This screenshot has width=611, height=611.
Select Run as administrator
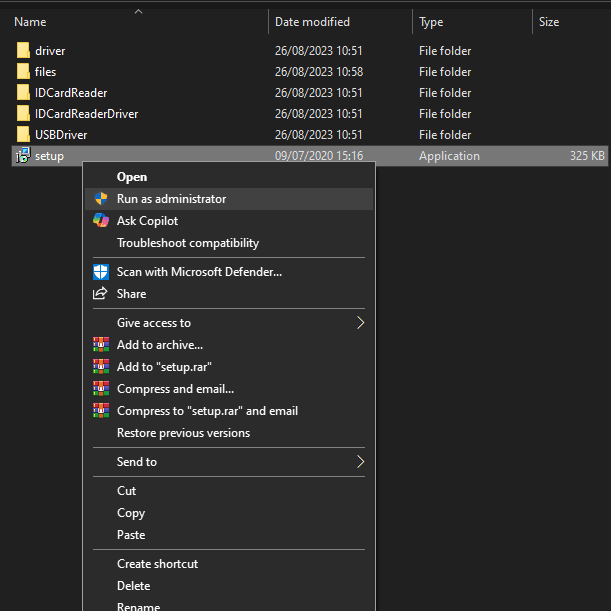pos(229,199)
